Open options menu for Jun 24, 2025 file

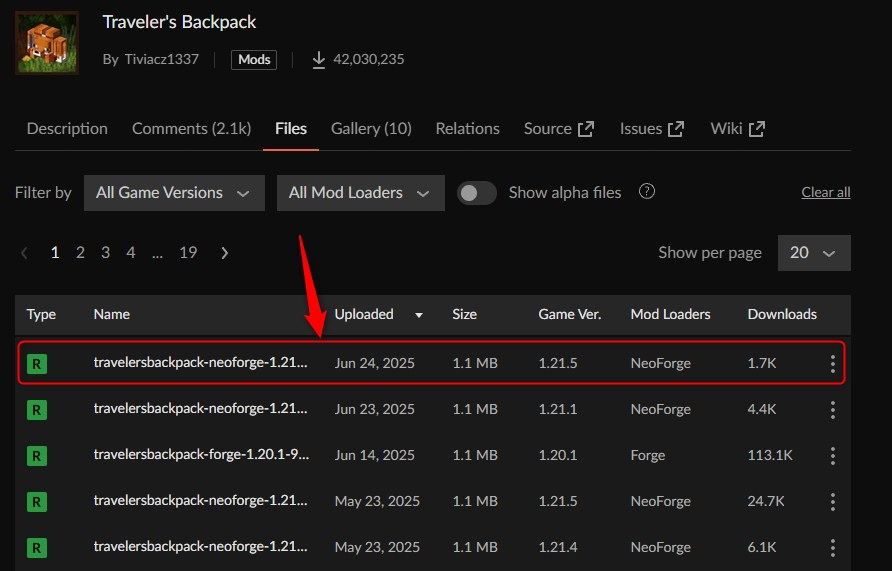(x=832, y=363)
